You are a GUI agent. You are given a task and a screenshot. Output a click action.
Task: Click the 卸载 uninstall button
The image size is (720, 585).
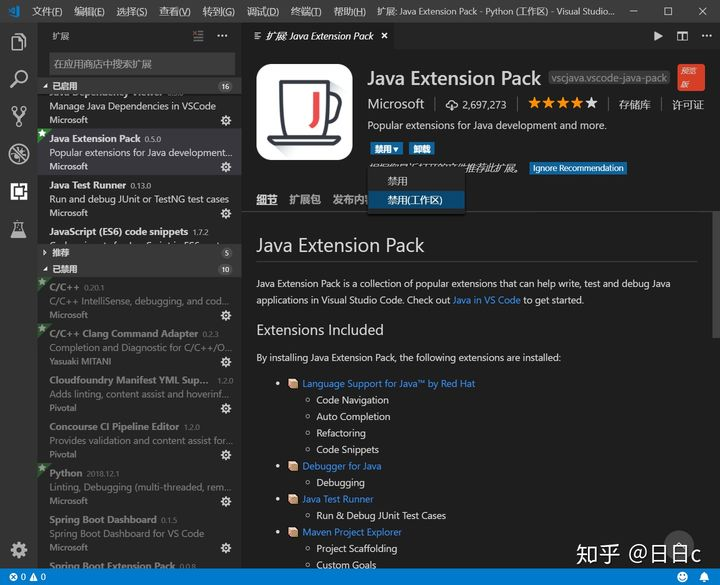(422, 149)
